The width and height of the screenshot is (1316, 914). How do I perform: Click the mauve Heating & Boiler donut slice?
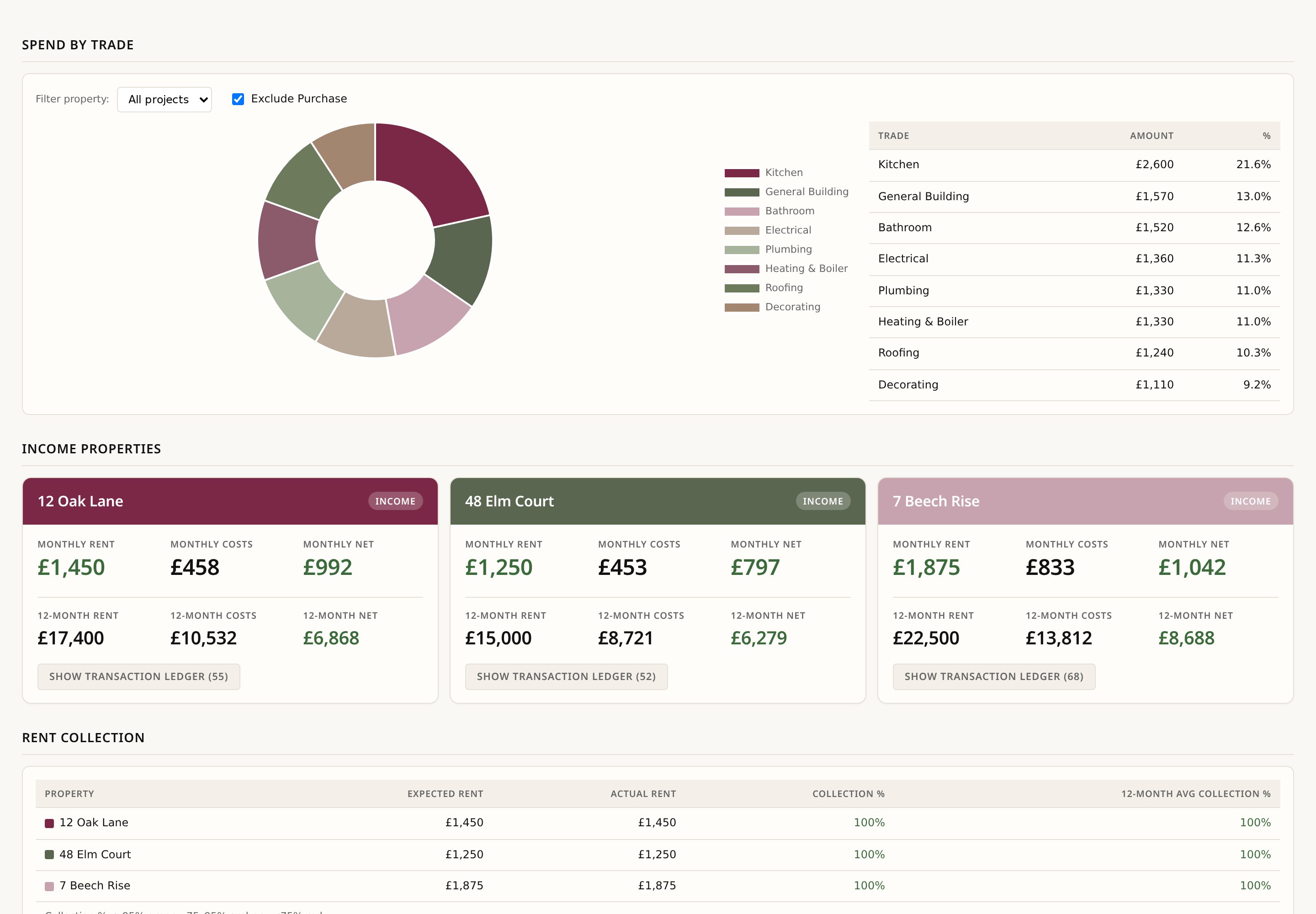point(287,240)
